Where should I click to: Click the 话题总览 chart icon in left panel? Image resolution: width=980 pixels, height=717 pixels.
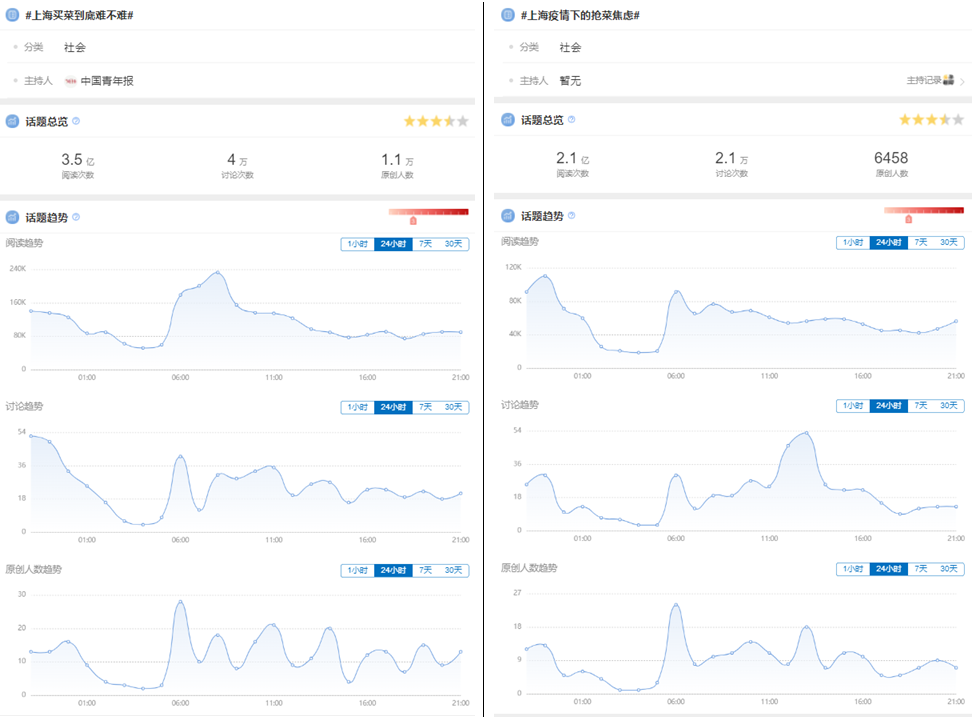click(12, 121)
